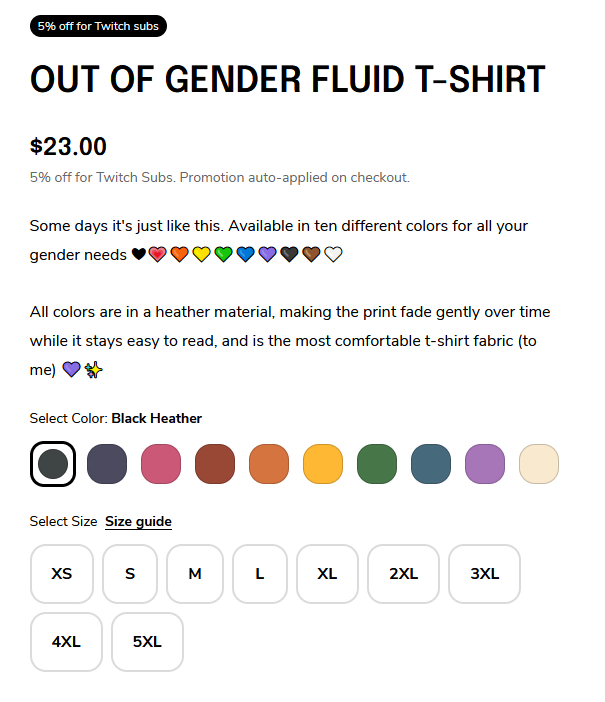Pick size 4XL
This screenshot has height=702, width=605.
66,642
